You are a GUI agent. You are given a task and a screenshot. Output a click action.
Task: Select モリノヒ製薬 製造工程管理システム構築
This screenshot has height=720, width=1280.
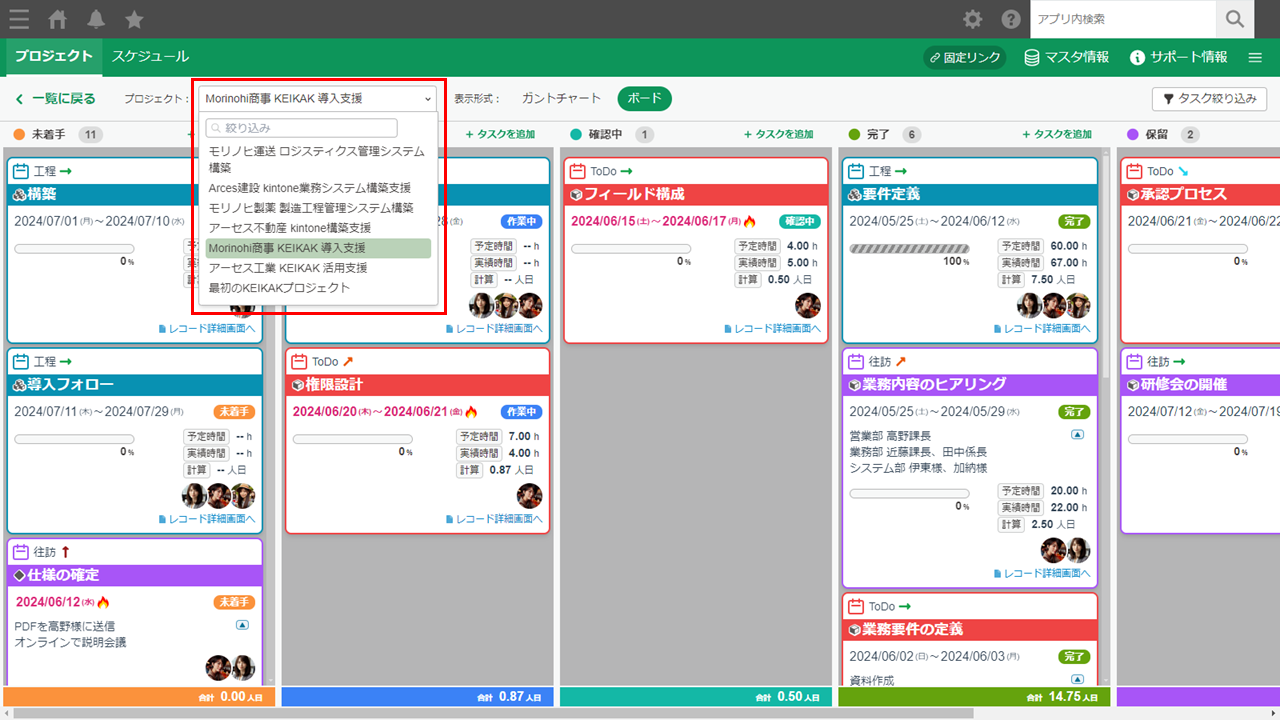coord(318,208)
